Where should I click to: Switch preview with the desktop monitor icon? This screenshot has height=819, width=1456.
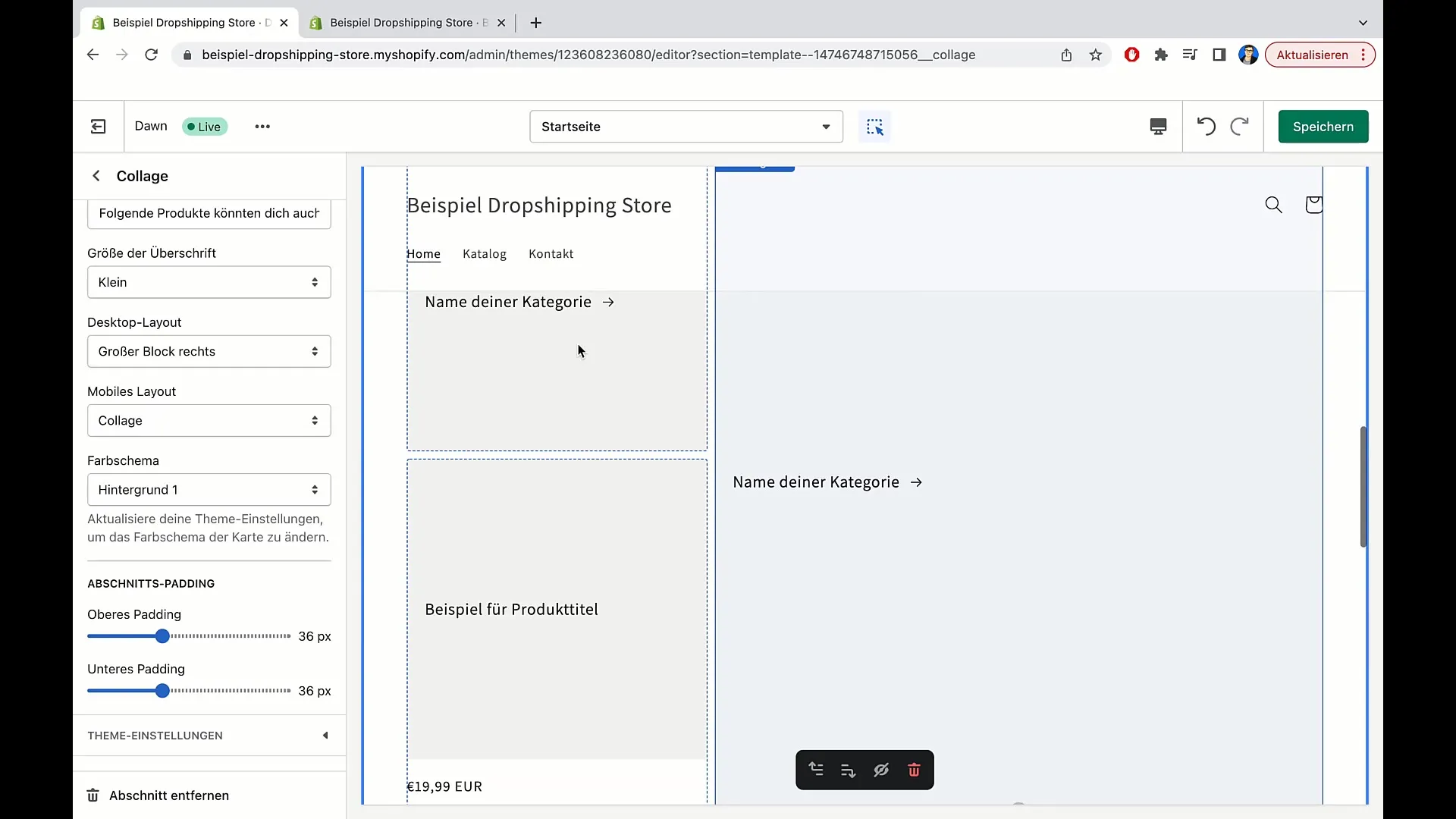(1158, 127)
